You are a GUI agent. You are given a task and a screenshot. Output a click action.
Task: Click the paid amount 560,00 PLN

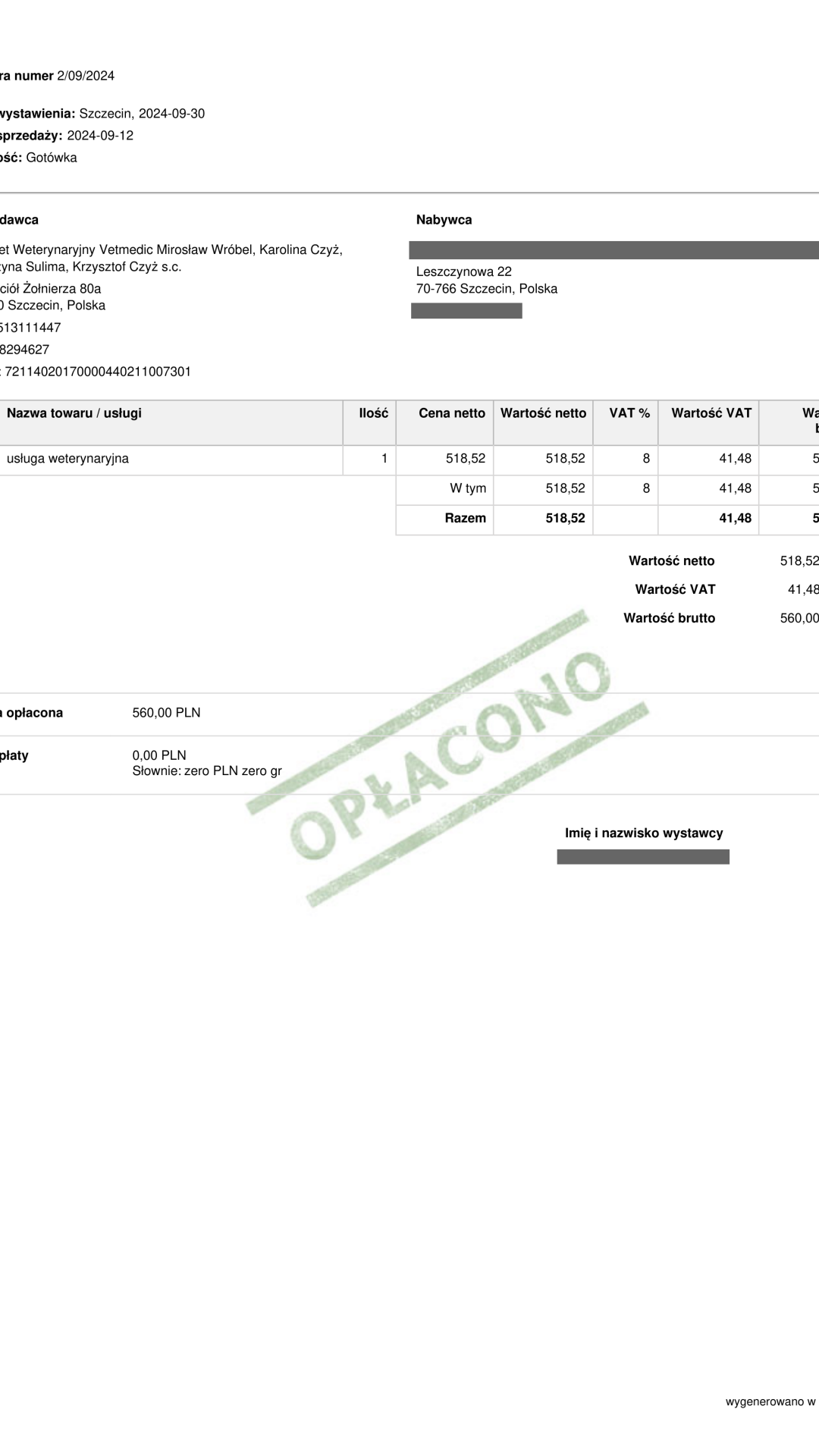coord(166,713)
